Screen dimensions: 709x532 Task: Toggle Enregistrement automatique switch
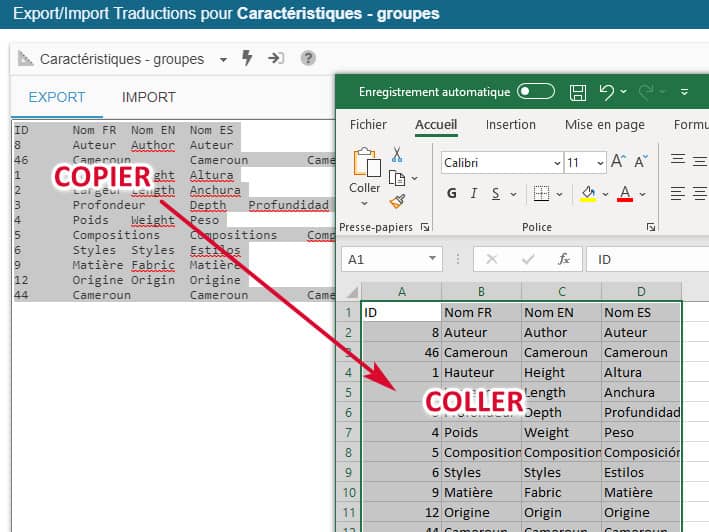click(536, 92)
